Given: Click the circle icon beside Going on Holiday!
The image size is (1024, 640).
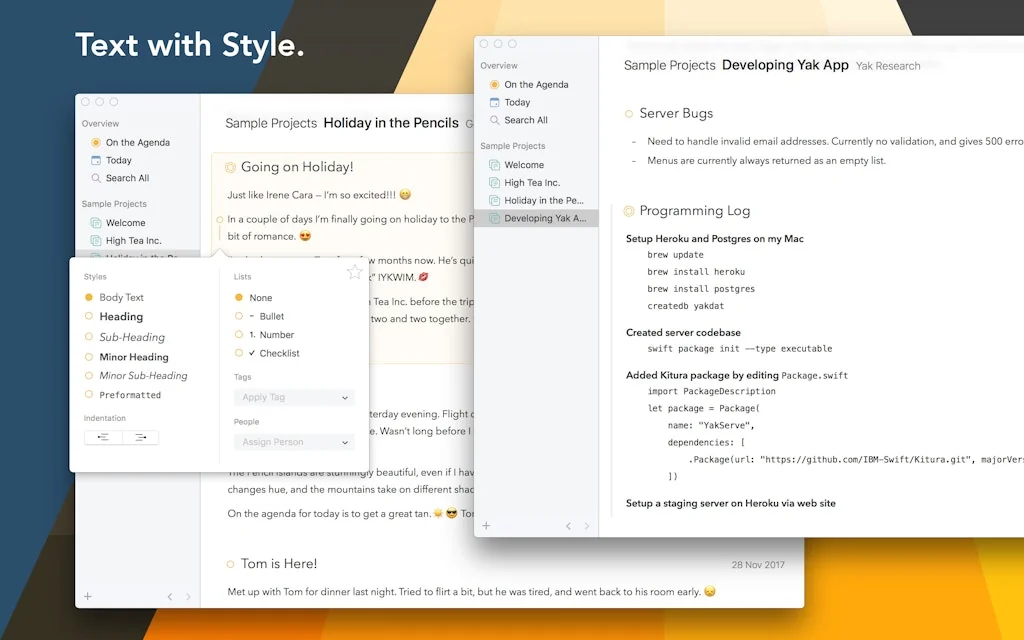Looking at the screenshot, I should pos(230,168).
